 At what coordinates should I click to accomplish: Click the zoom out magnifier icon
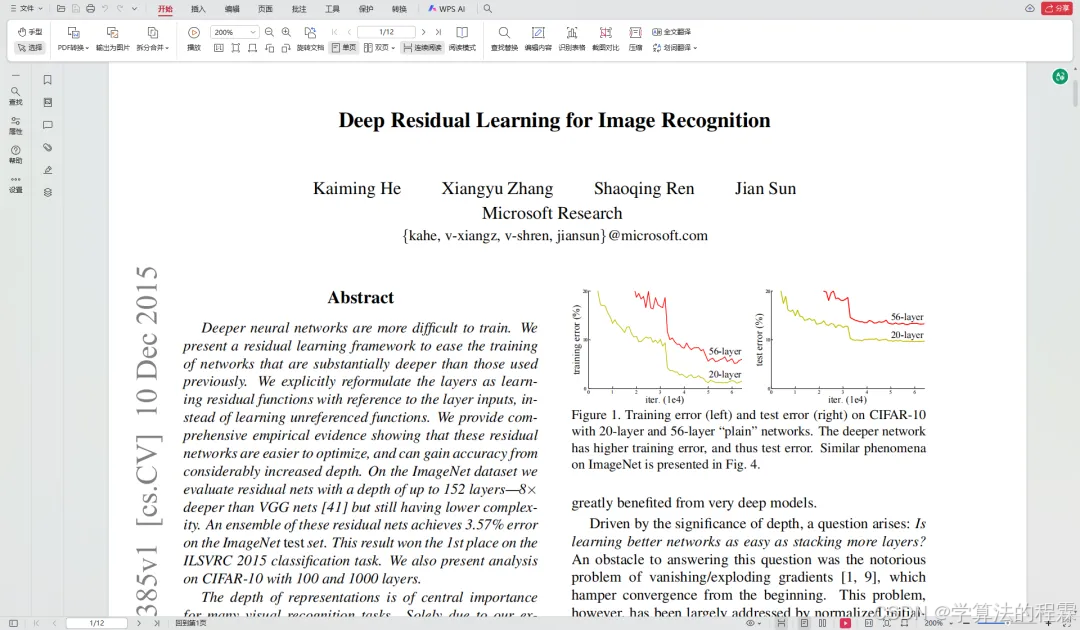click(269, 32)
